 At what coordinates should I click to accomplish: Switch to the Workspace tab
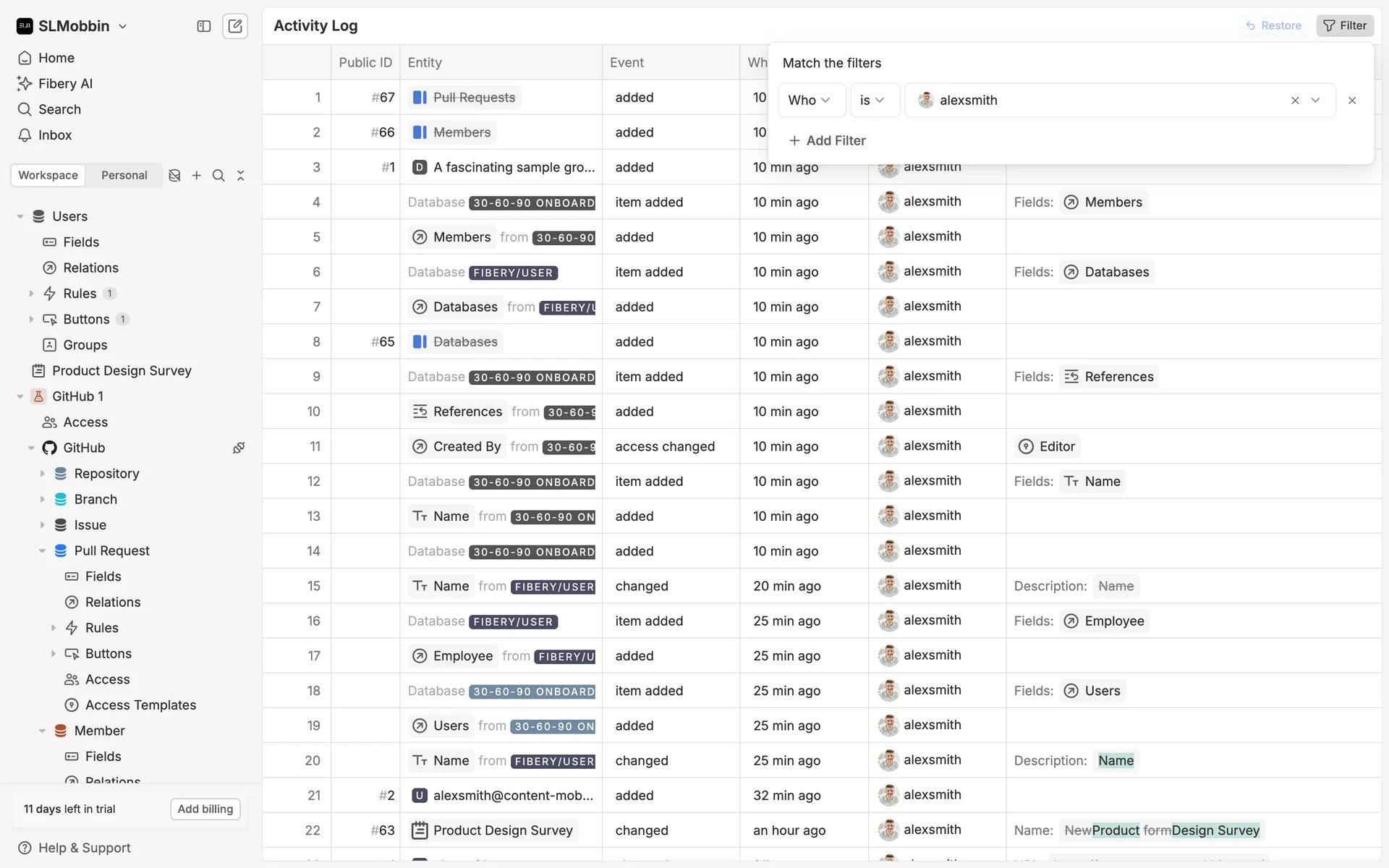tap(48, 175)
